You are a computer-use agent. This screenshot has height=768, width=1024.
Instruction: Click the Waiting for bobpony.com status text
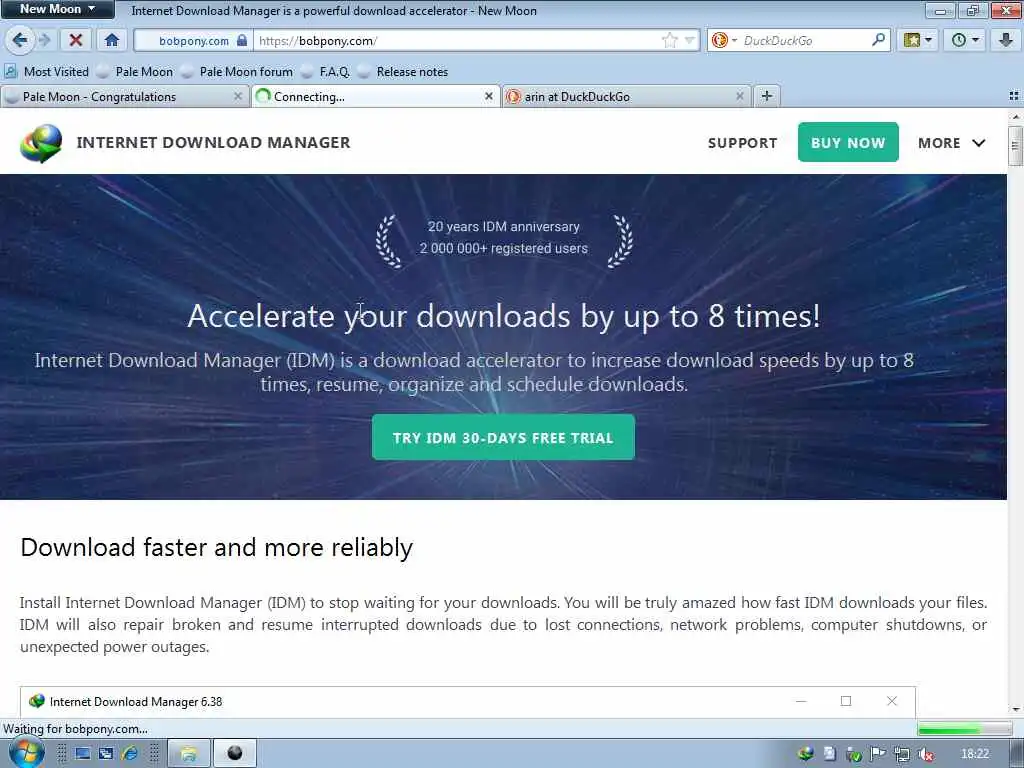click(x=76, y=729)
